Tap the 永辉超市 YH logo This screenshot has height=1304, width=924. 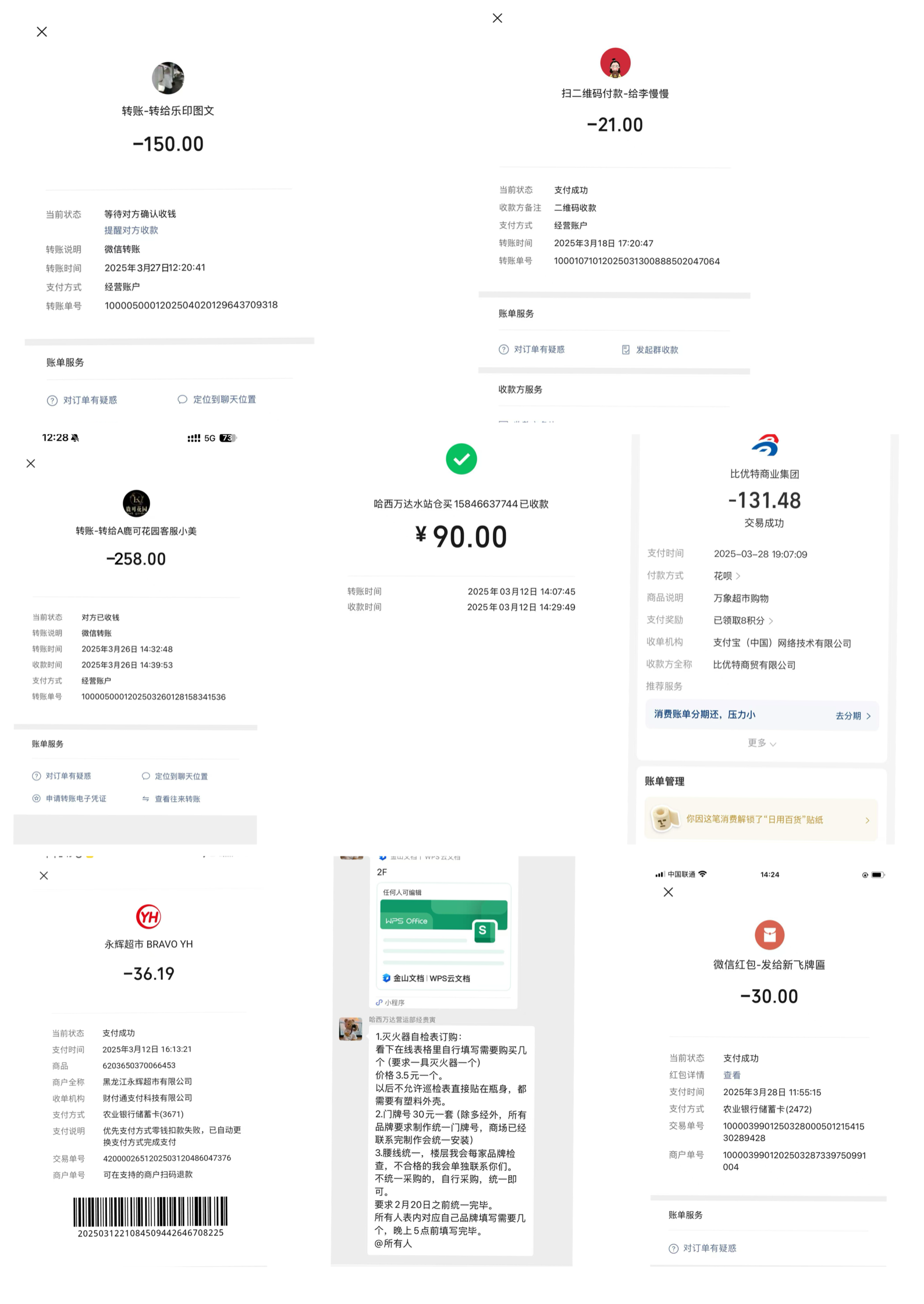[148, 917]
